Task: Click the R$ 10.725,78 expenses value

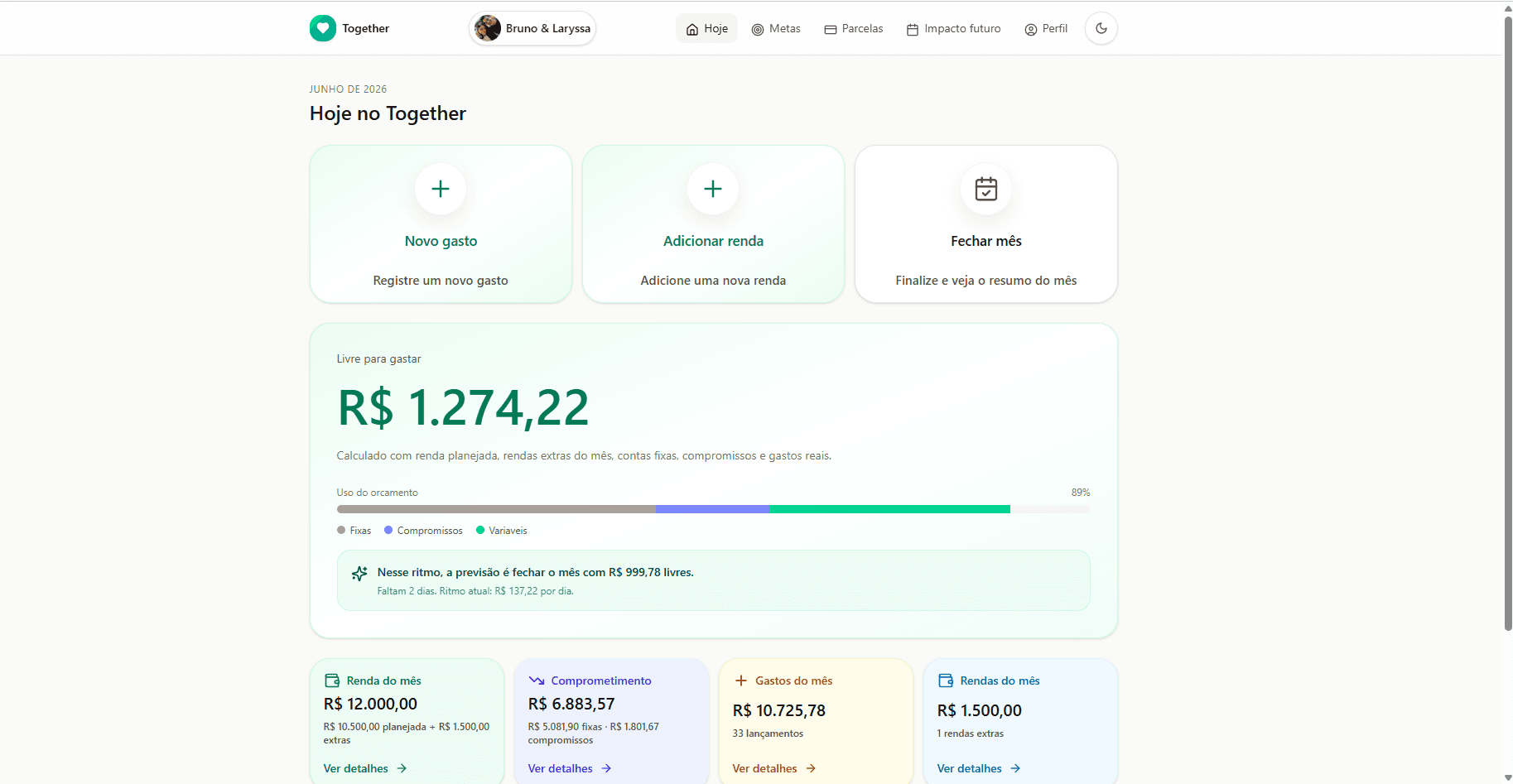Action: coord(779,710)
